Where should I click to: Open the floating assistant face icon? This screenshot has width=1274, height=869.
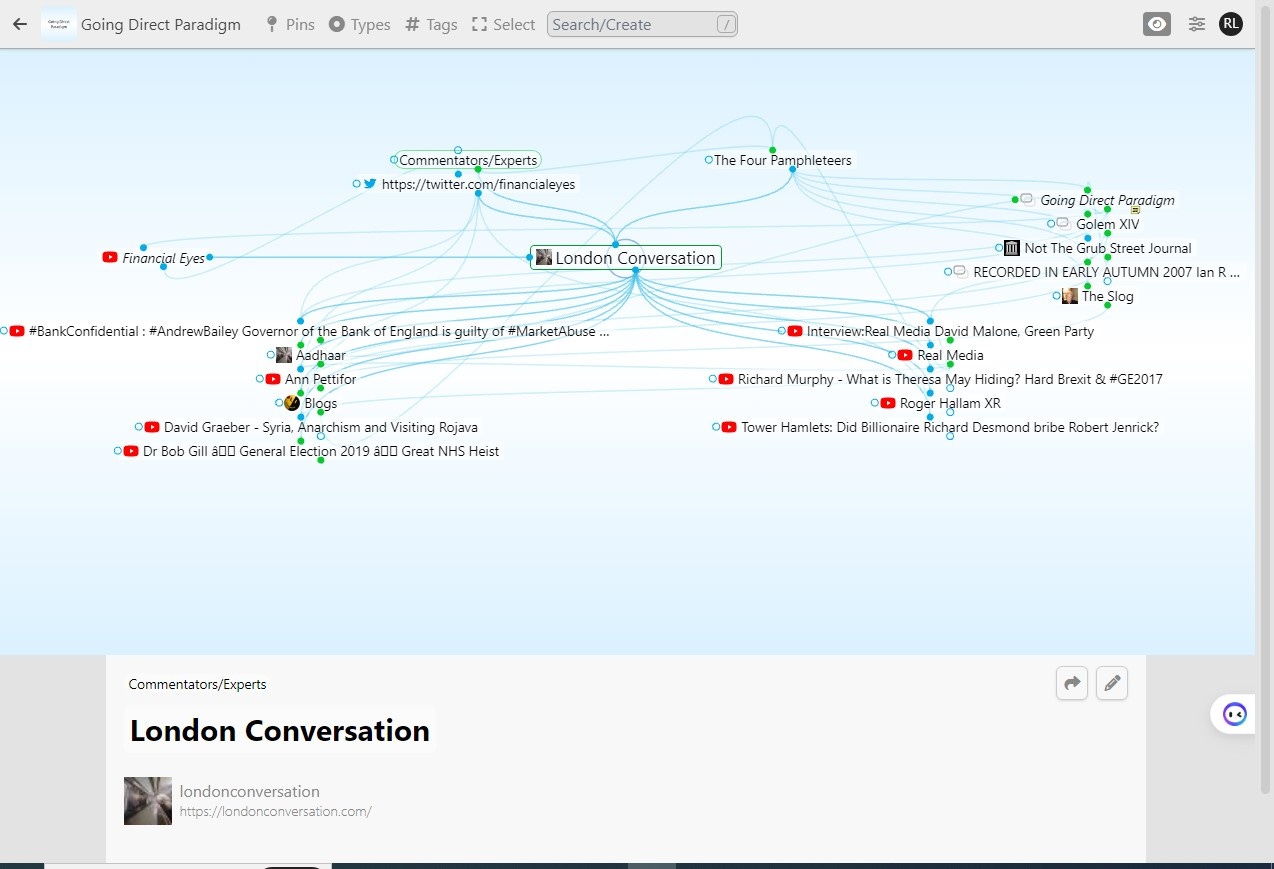click(x=1235, y=714)
